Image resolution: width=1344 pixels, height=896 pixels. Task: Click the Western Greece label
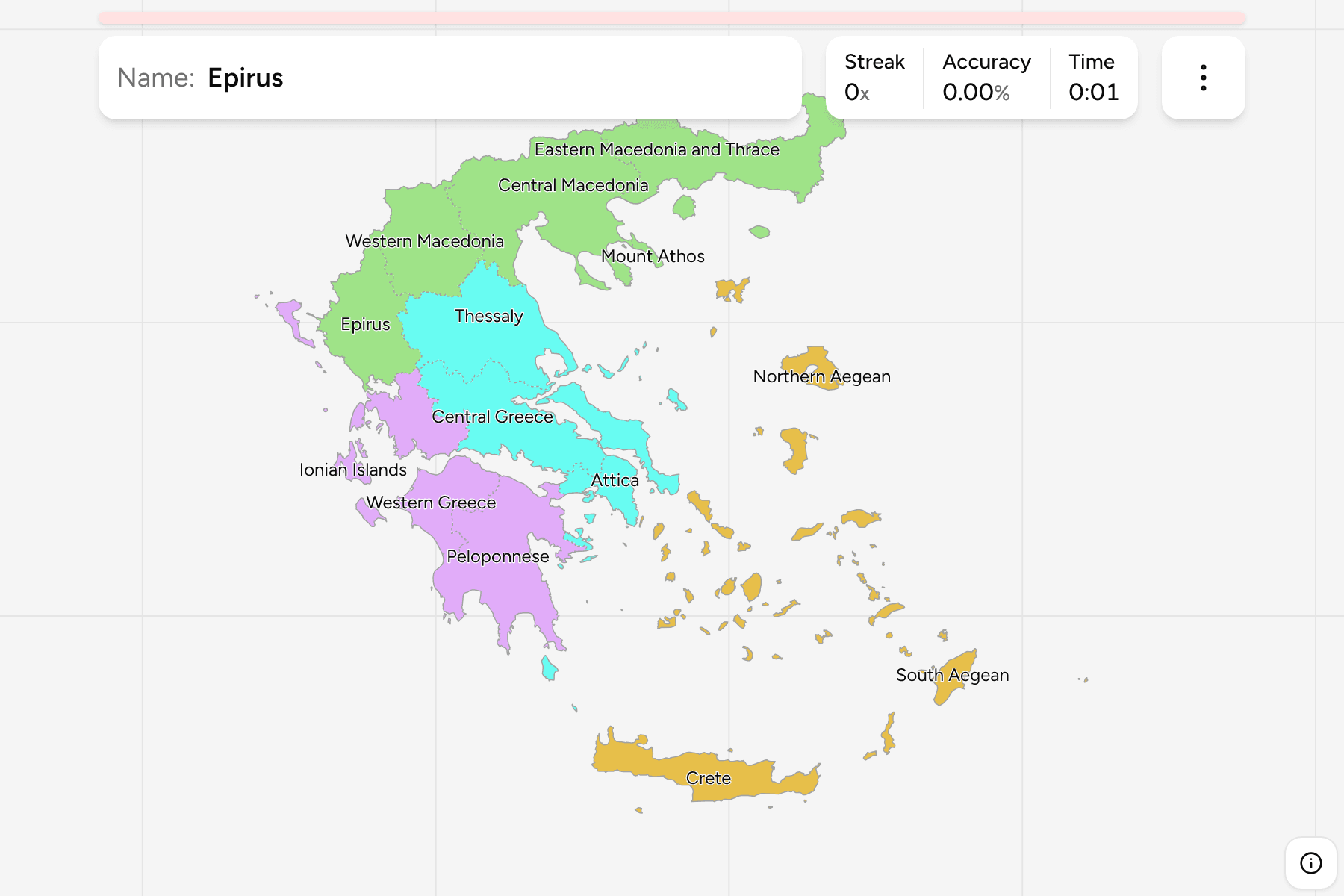[x=431, y=503]
